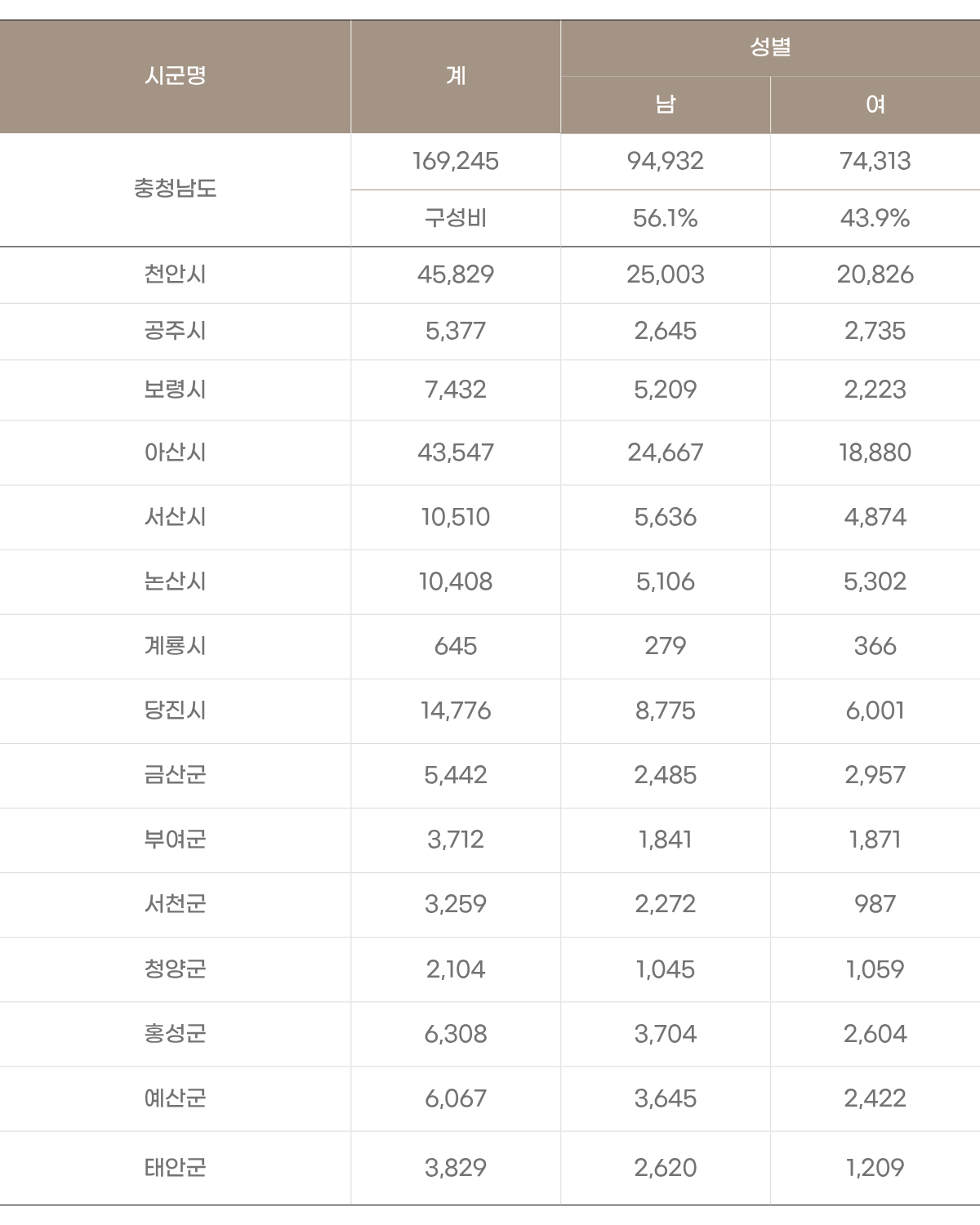This screenshot has height=1225, width=980.
Task: Select the 청양군 total value 2,104
Action: click(x=456, y=969)
